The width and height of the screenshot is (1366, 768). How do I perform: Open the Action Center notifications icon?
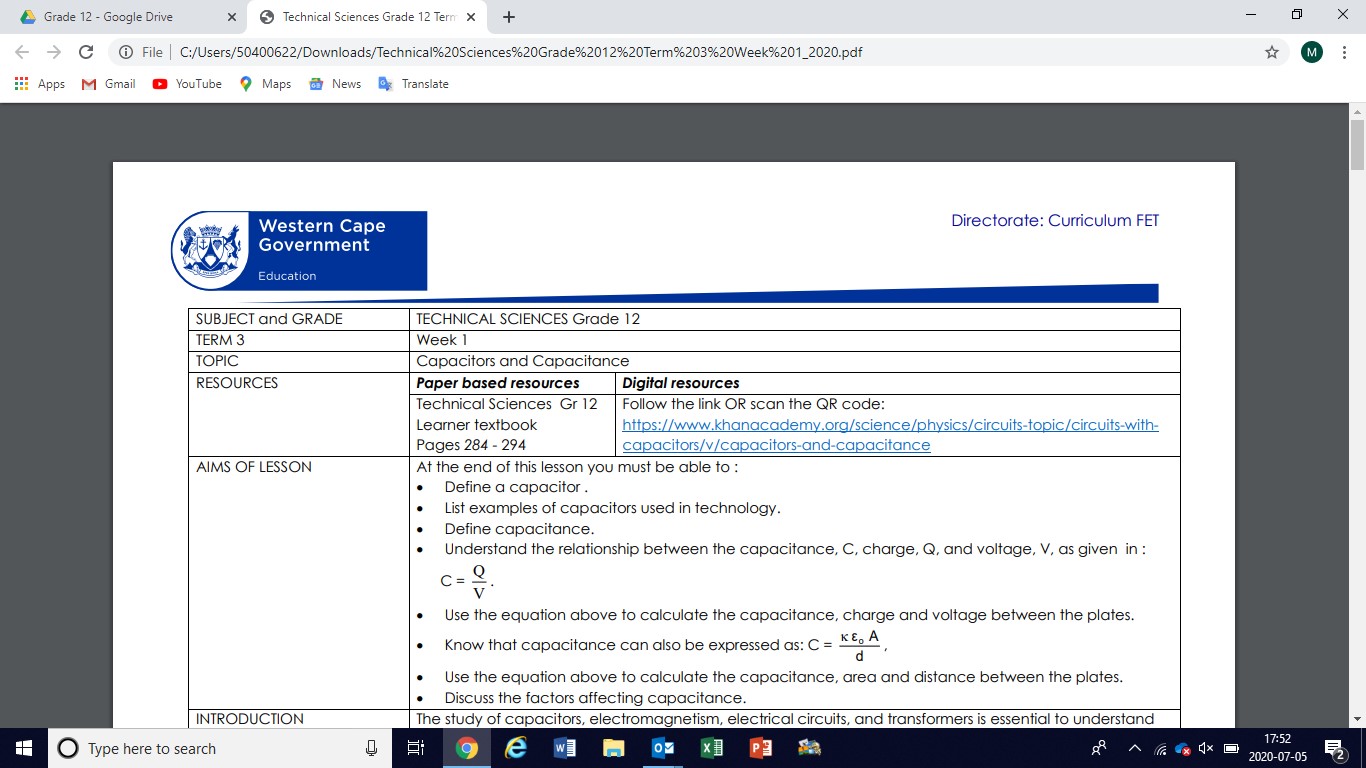click(x=1335, y=748)
